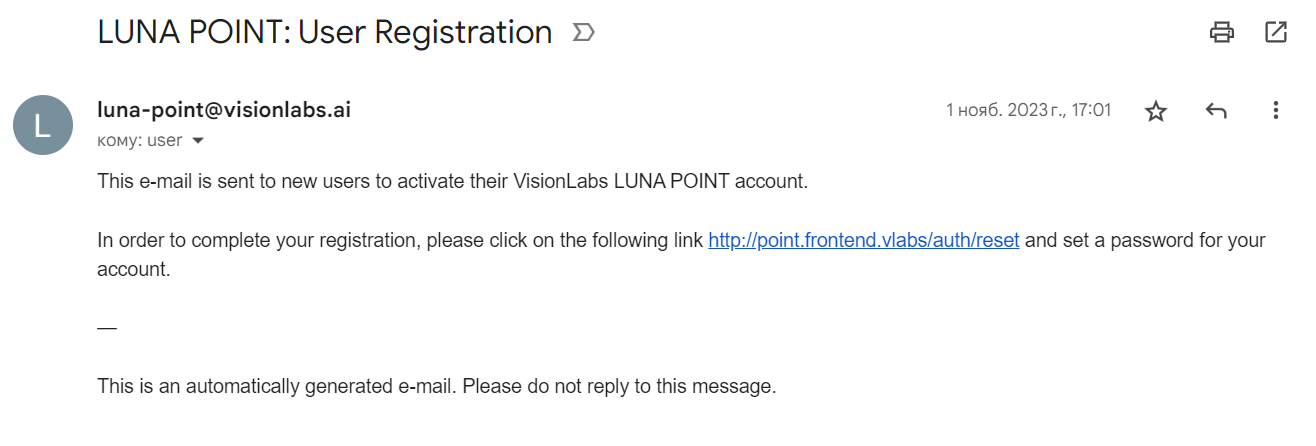Click the date "1 нояб. 2023 г., 17:01"

(x=1028, y=110)
